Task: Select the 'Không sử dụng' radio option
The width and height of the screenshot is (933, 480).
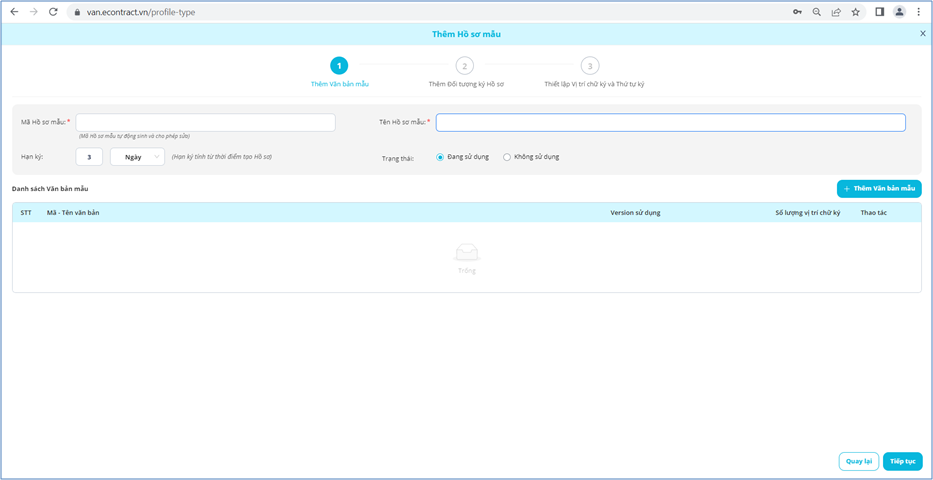Action: 507,157
